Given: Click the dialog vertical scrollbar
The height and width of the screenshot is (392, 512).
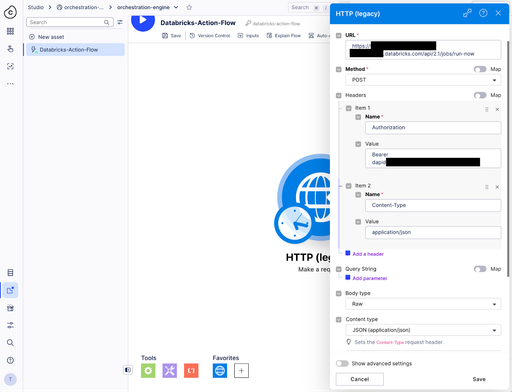Looking at the screenshot, I should (508, 159).
